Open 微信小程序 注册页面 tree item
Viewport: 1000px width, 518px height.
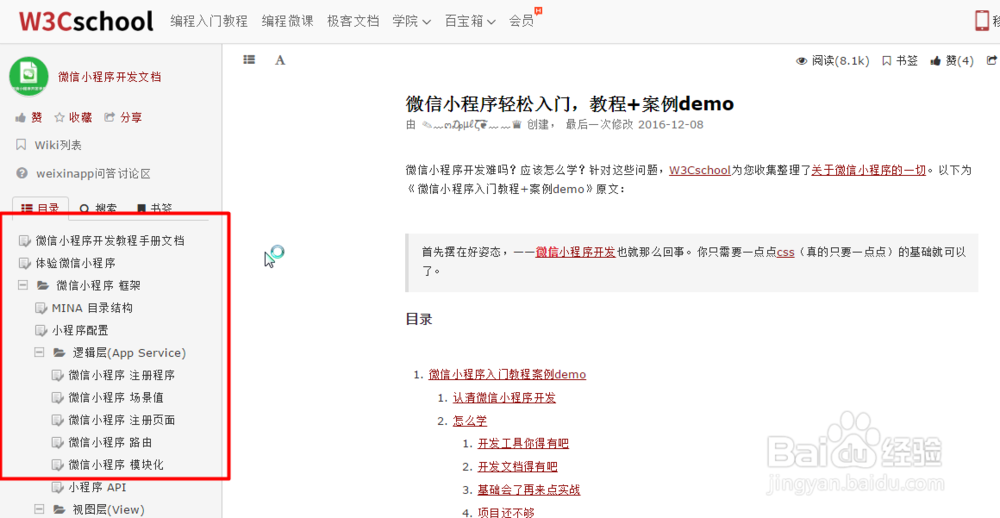click(122, 420)
